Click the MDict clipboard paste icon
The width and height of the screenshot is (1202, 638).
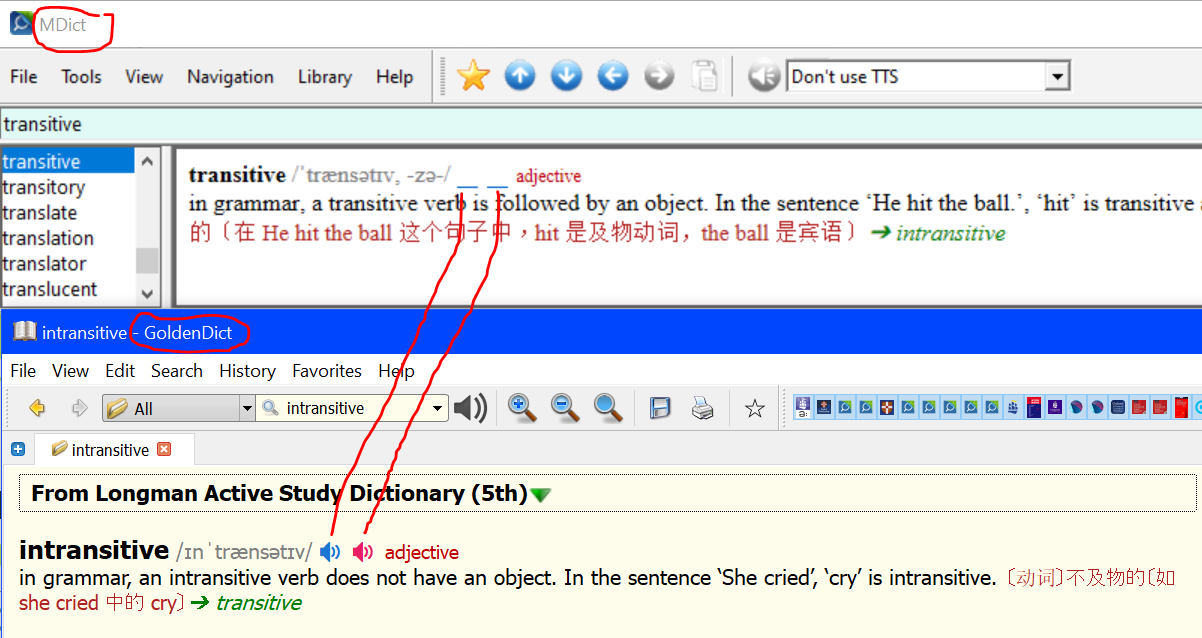705,76
